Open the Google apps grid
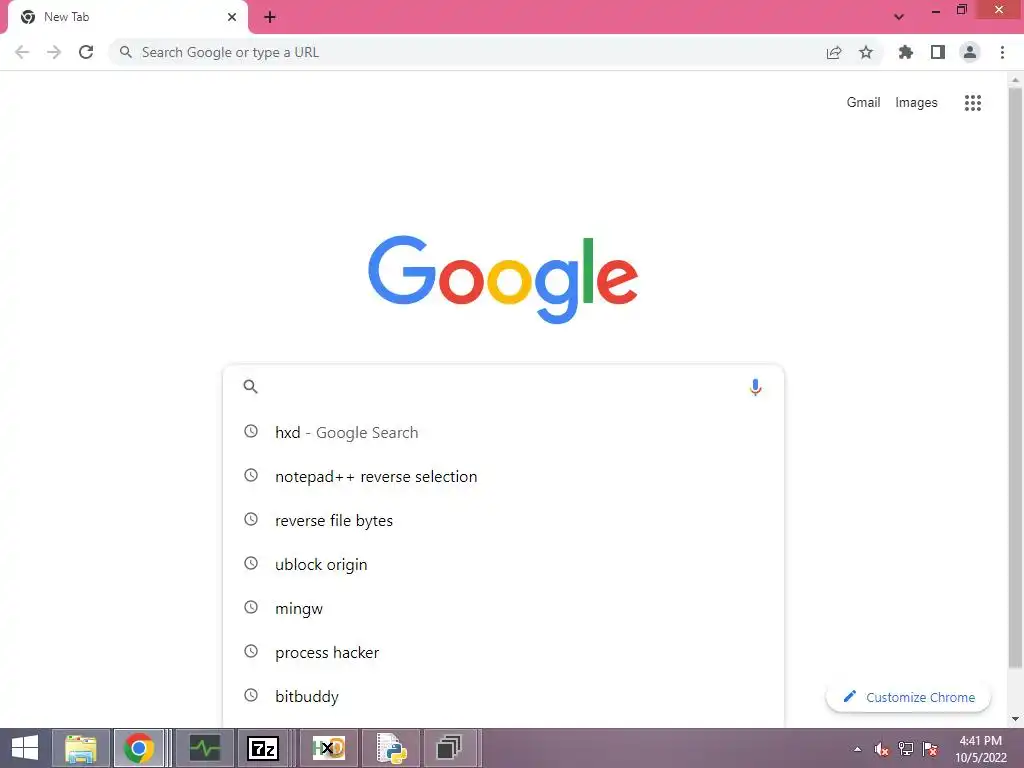This screenshot has width=1024, height=768. (x=973, y=103)
